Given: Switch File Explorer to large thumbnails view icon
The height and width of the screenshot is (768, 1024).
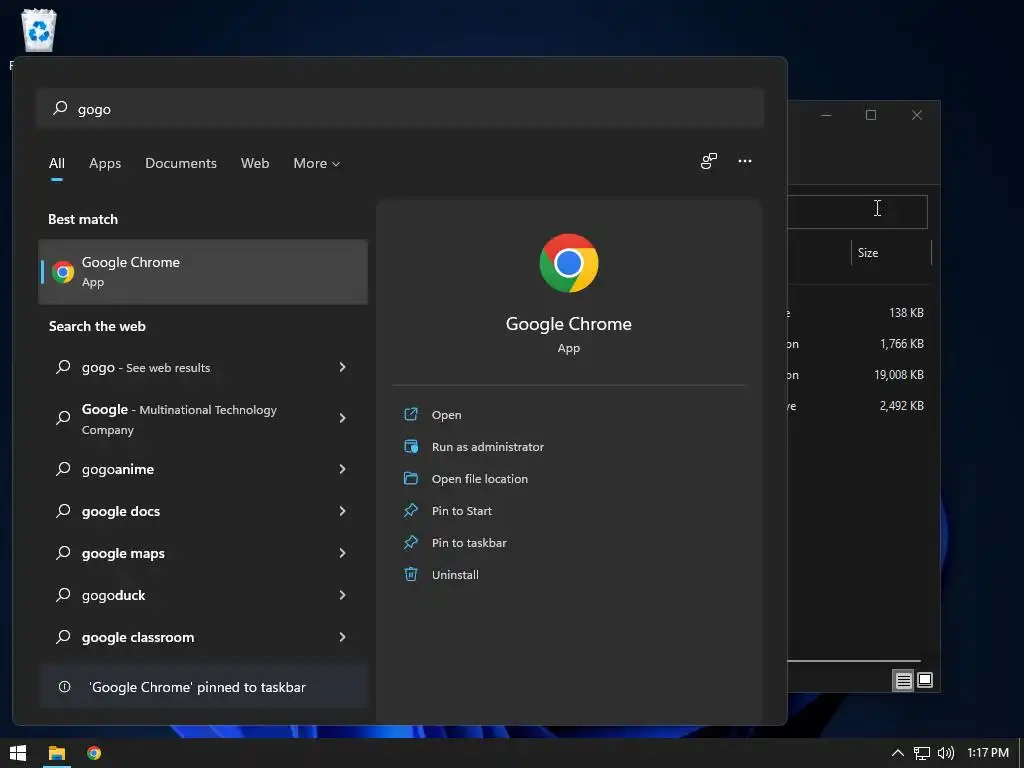Looking at the screenshot, I should coord(925,680).
